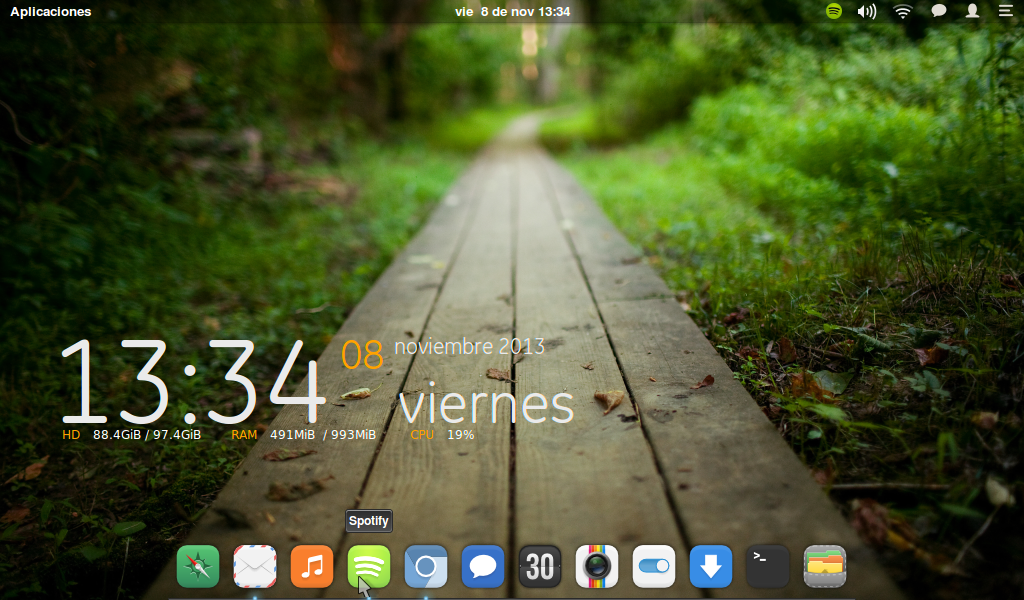The height and width of the screenshot is (600, 1024).
Task: Open the mail envelope app in dock
Action: 255,566
